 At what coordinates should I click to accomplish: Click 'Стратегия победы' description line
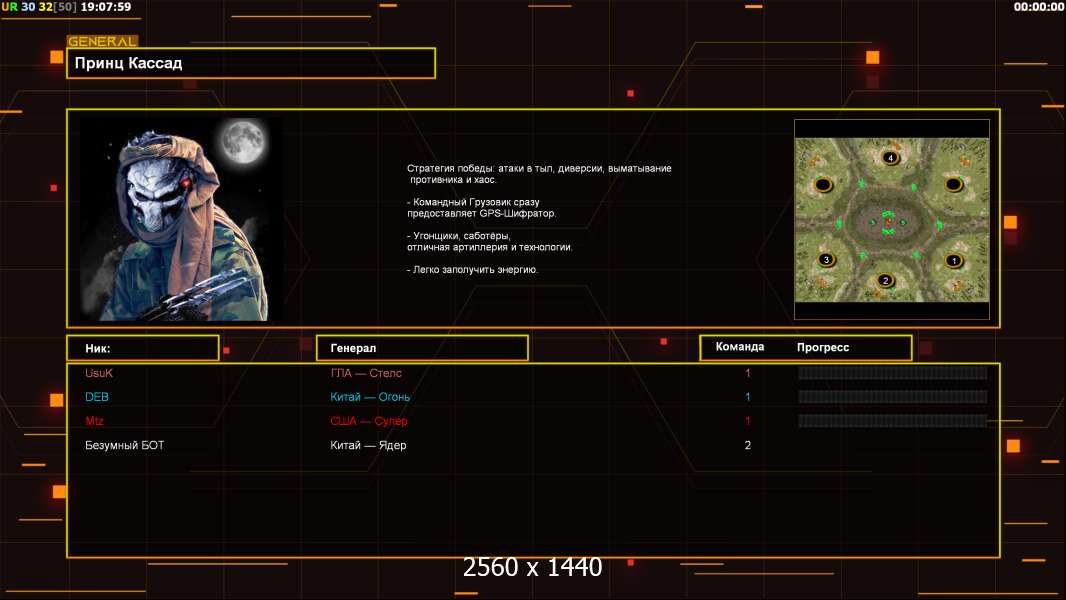point(539,169)
